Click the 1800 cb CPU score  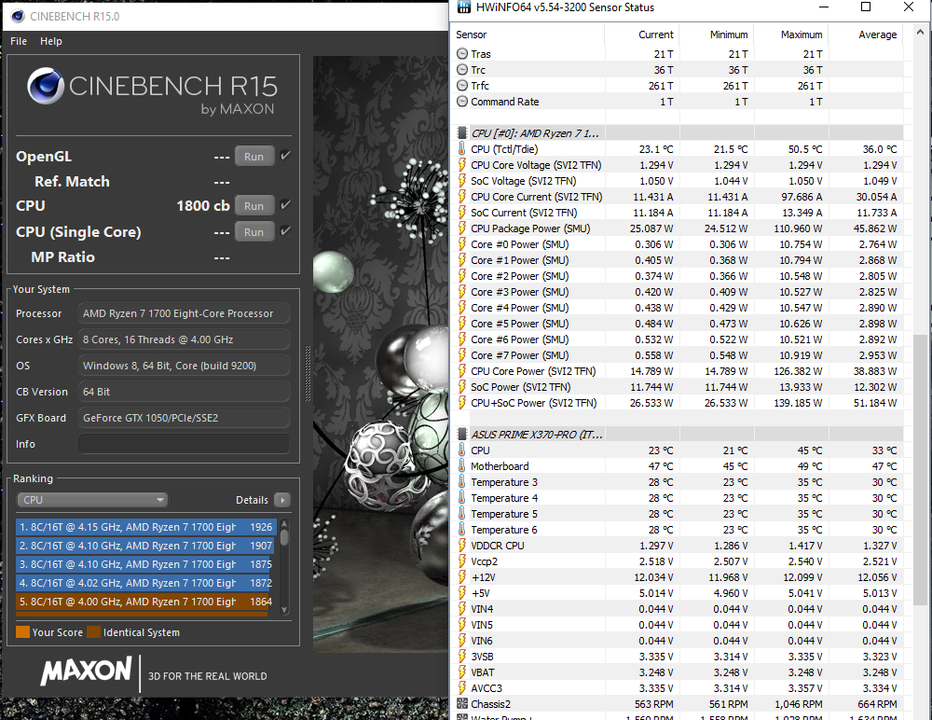point(203,206)
